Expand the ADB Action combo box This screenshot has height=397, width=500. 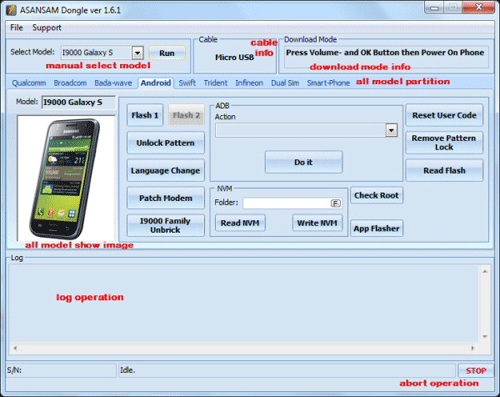pyautogui.click(x=391, y=130)
